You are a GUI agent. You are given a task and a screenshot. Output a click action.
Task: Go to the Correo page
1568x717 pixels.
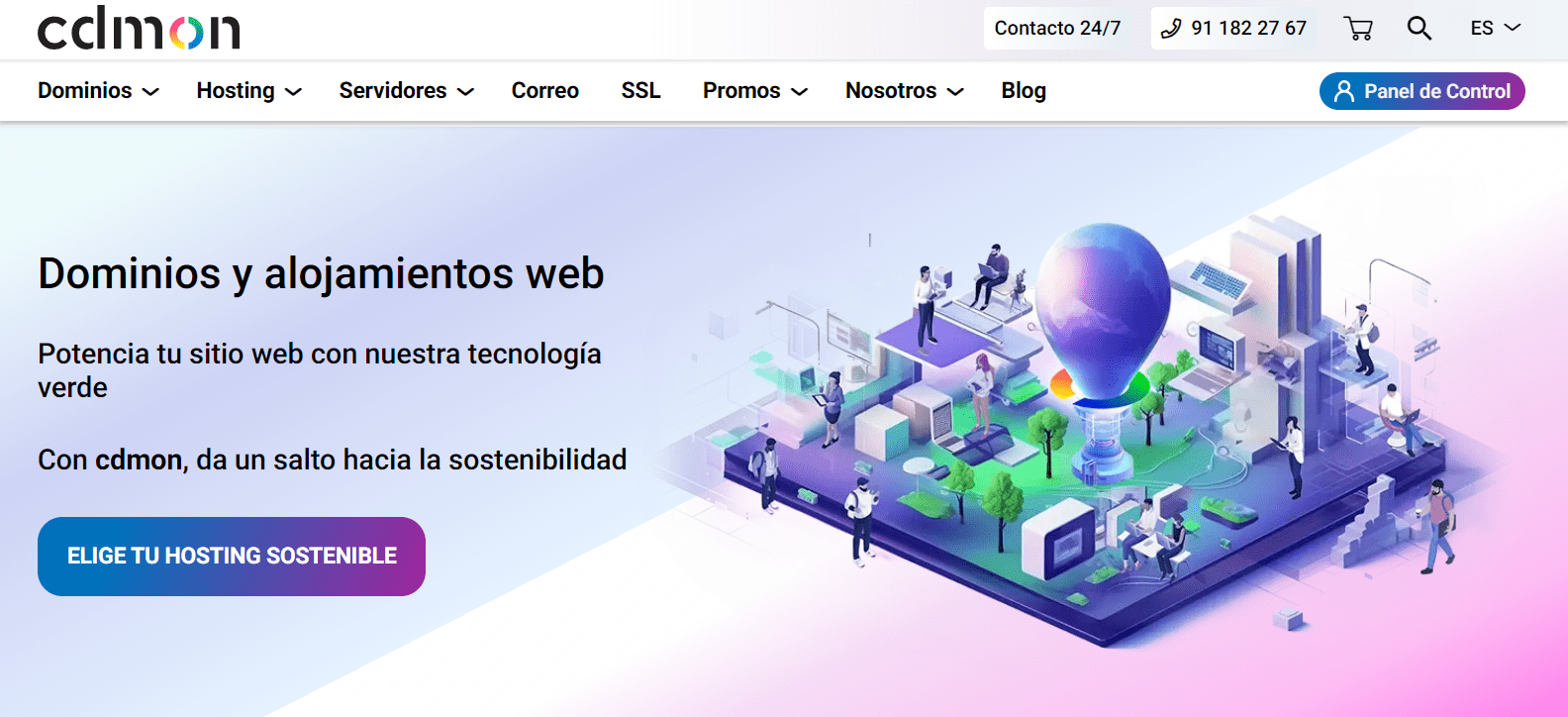pyautogui.click(x=544, y=91)
